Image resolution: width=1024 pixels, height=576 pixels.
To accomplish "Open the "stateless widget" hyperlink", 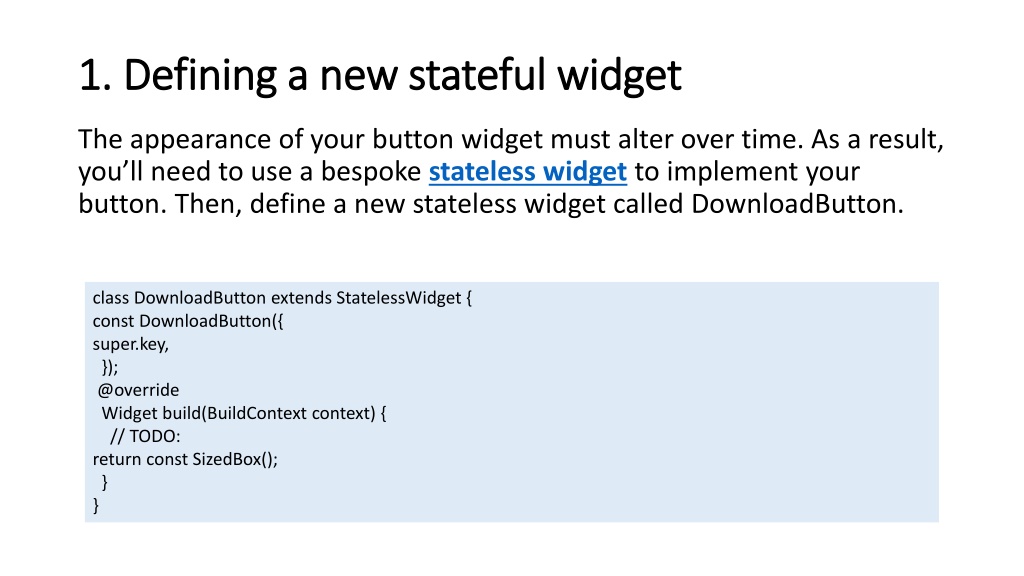I will coord(527,172).
